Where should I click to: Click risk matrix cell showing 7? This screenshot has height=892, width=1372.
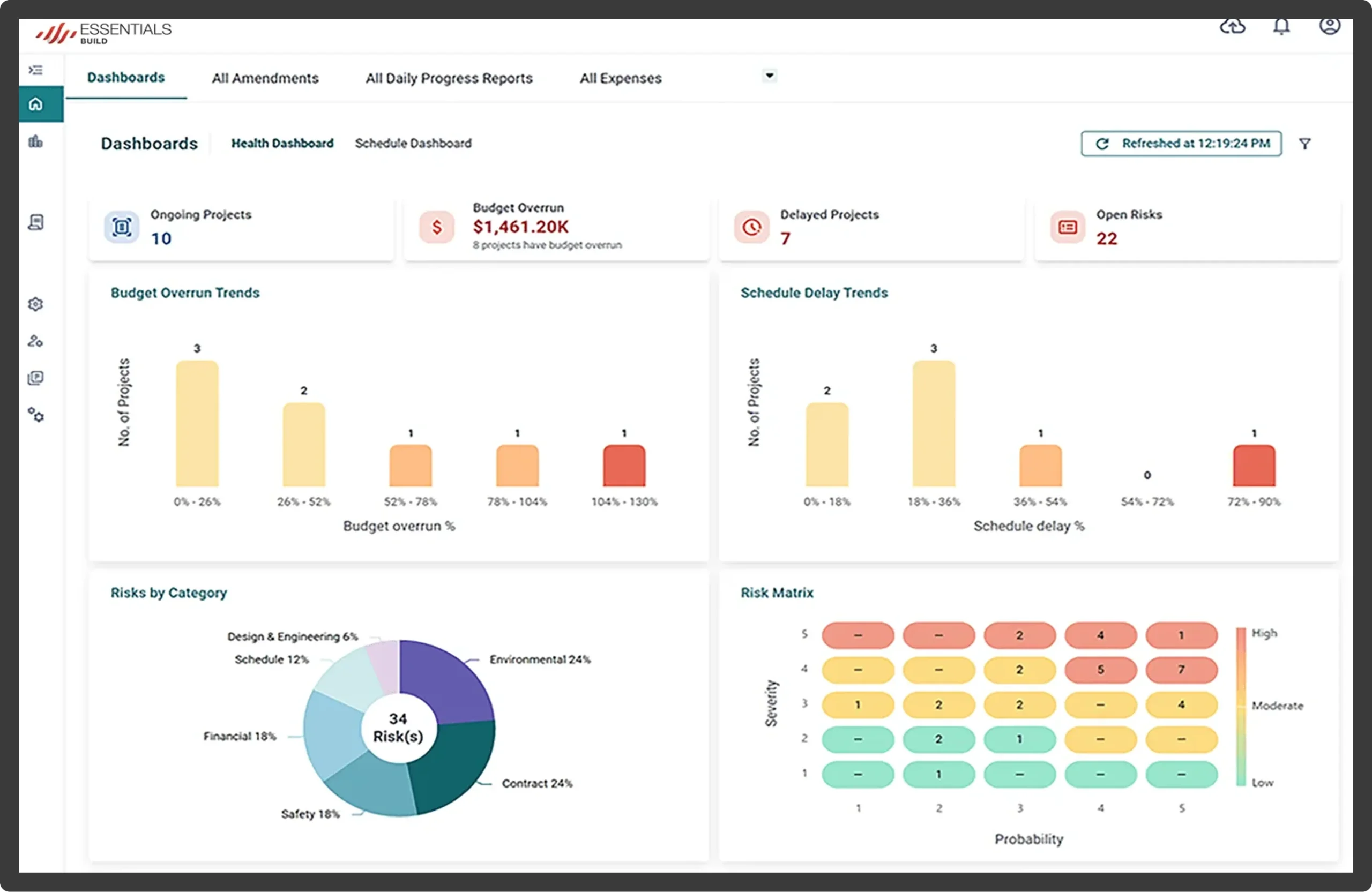(x=1181, y=670)
